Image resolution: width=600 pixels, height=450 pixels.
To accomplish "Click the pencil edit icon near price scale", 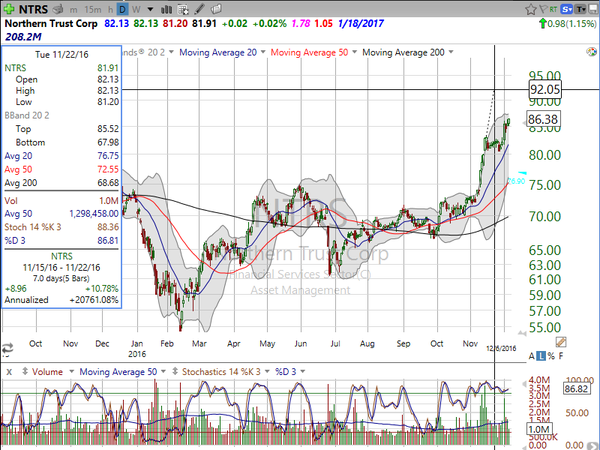I will [x=561, y=342].
